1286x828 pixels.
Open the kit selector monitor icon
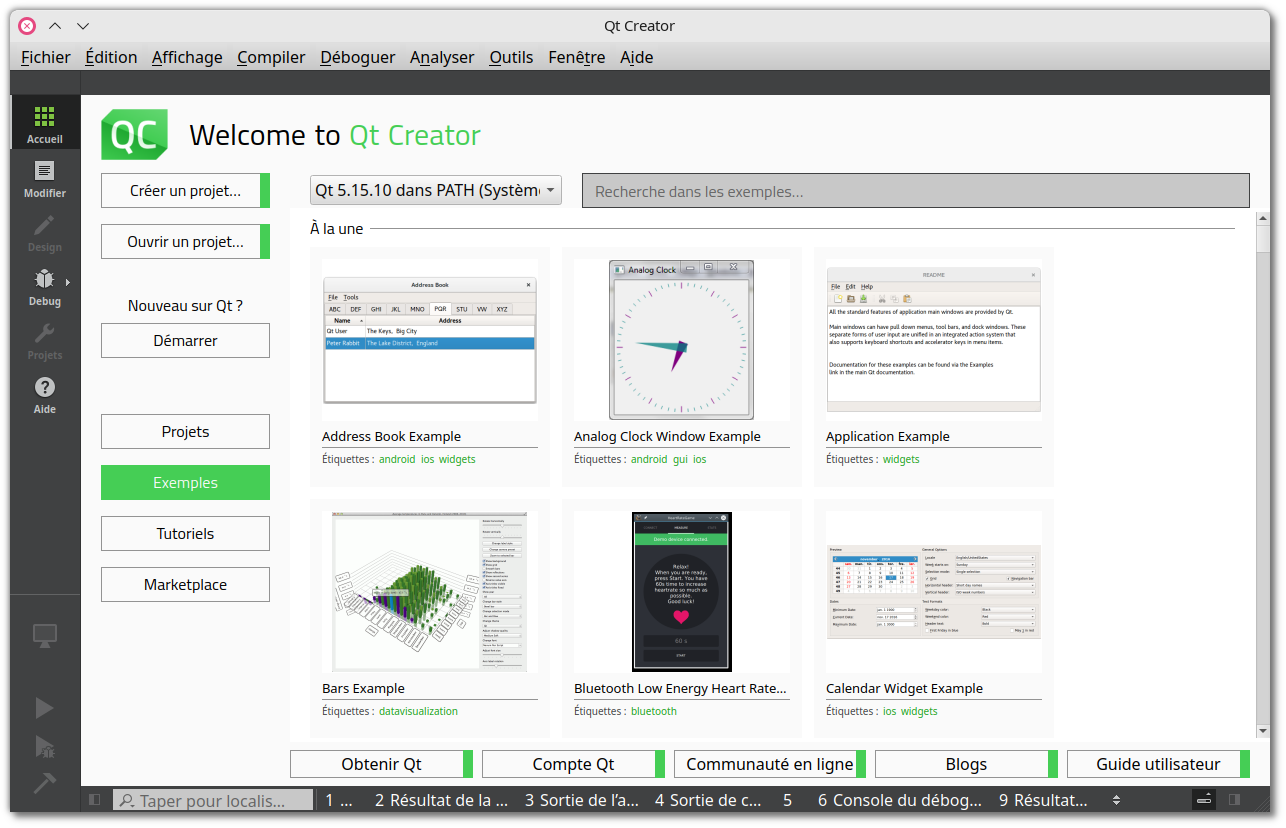tap(45, 634)
